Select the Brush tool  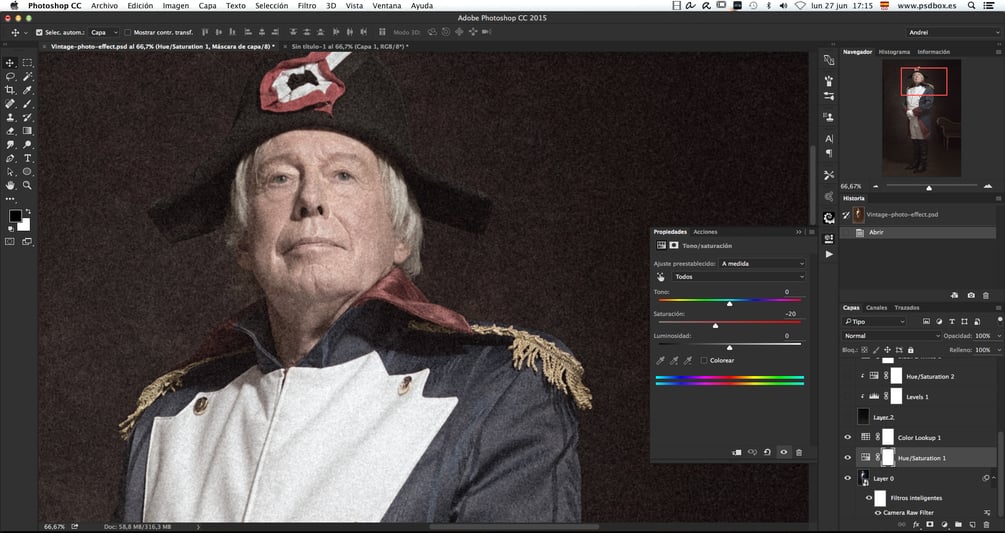point(28,104)
